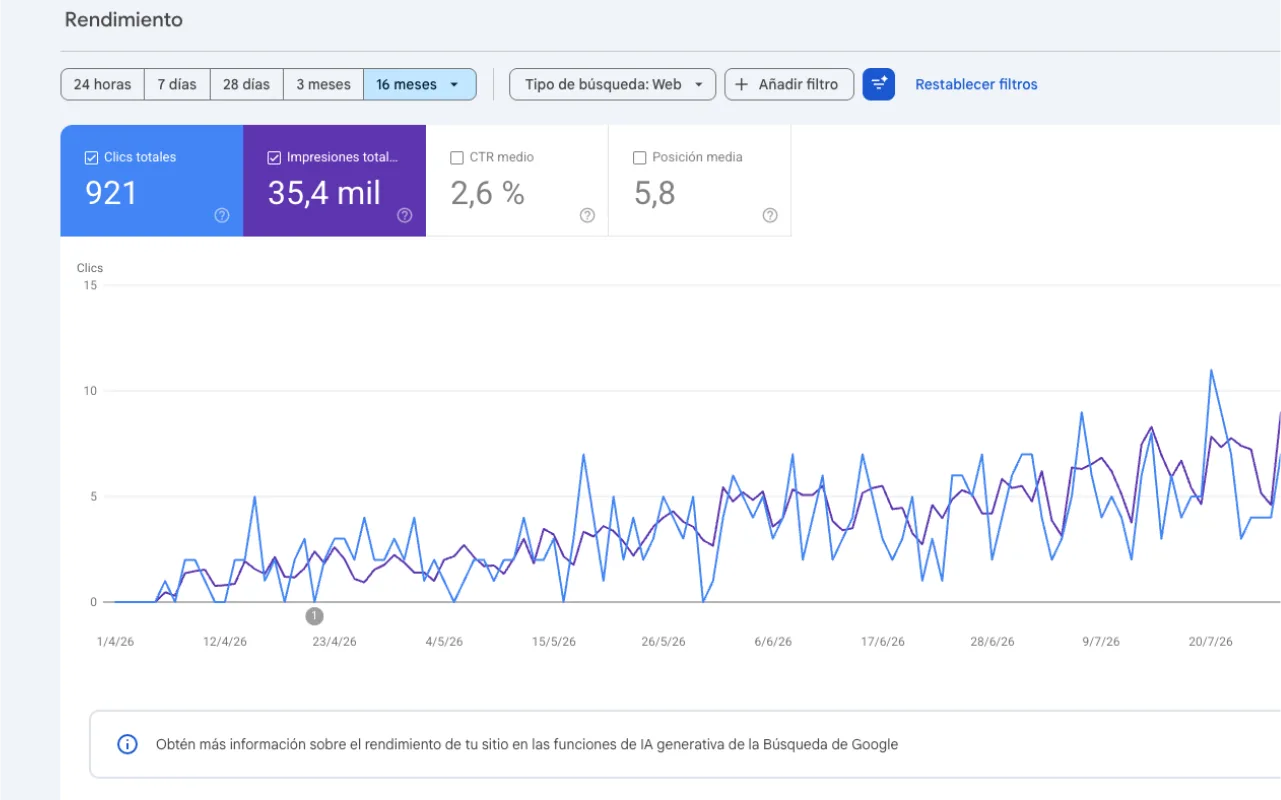Click the annotation marker 1 on the chart axis
This screenshot has width=1281, height=800.
(314, 616)
